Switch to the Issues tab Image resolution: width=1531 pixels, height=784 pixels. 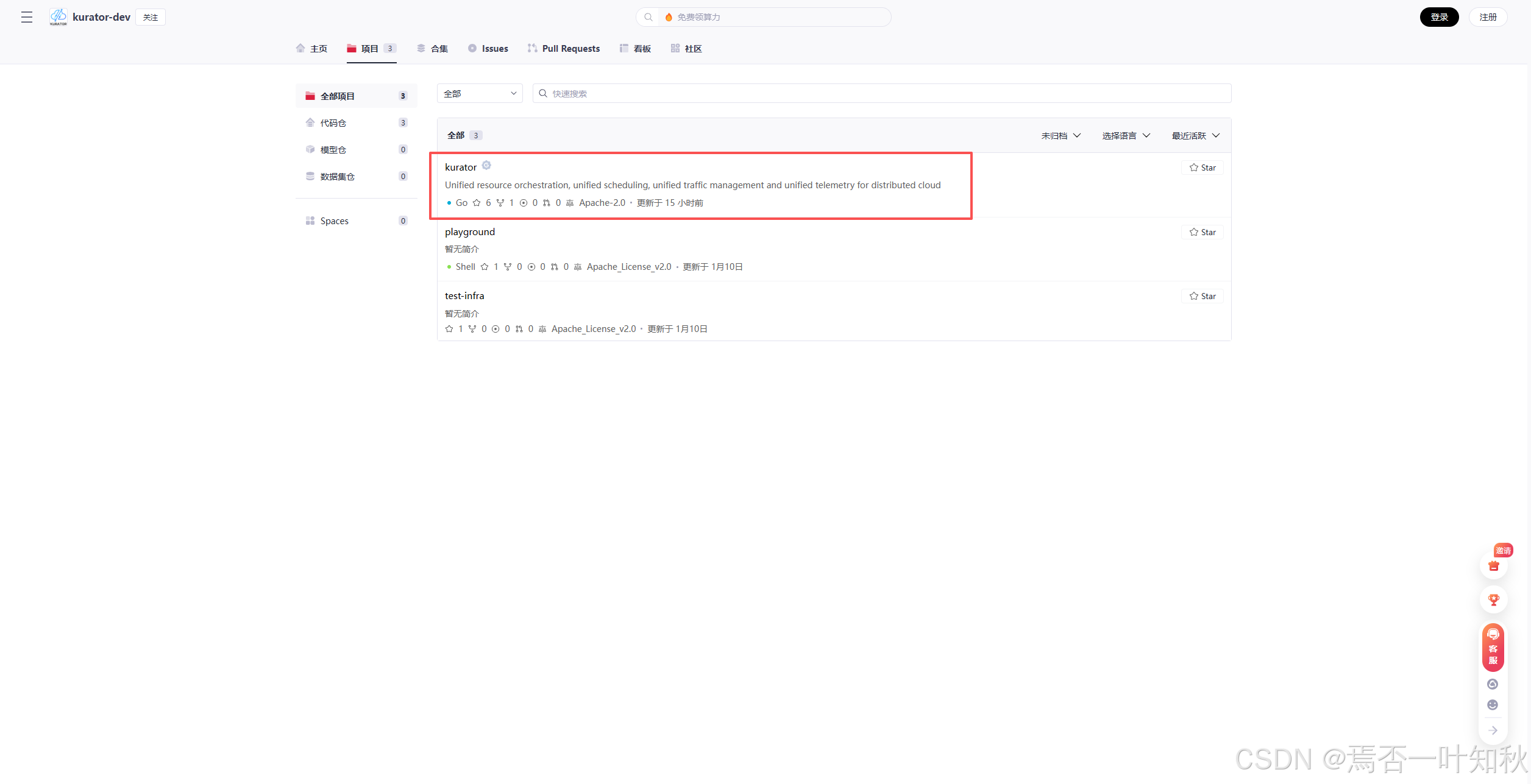pyautogui.click(x=488, y=49)
